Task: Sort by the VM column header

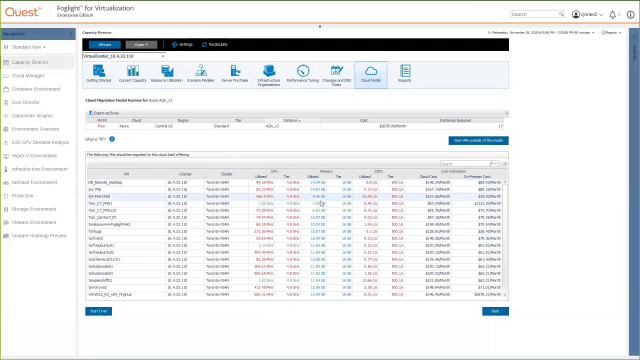Action: pos(127,174)
